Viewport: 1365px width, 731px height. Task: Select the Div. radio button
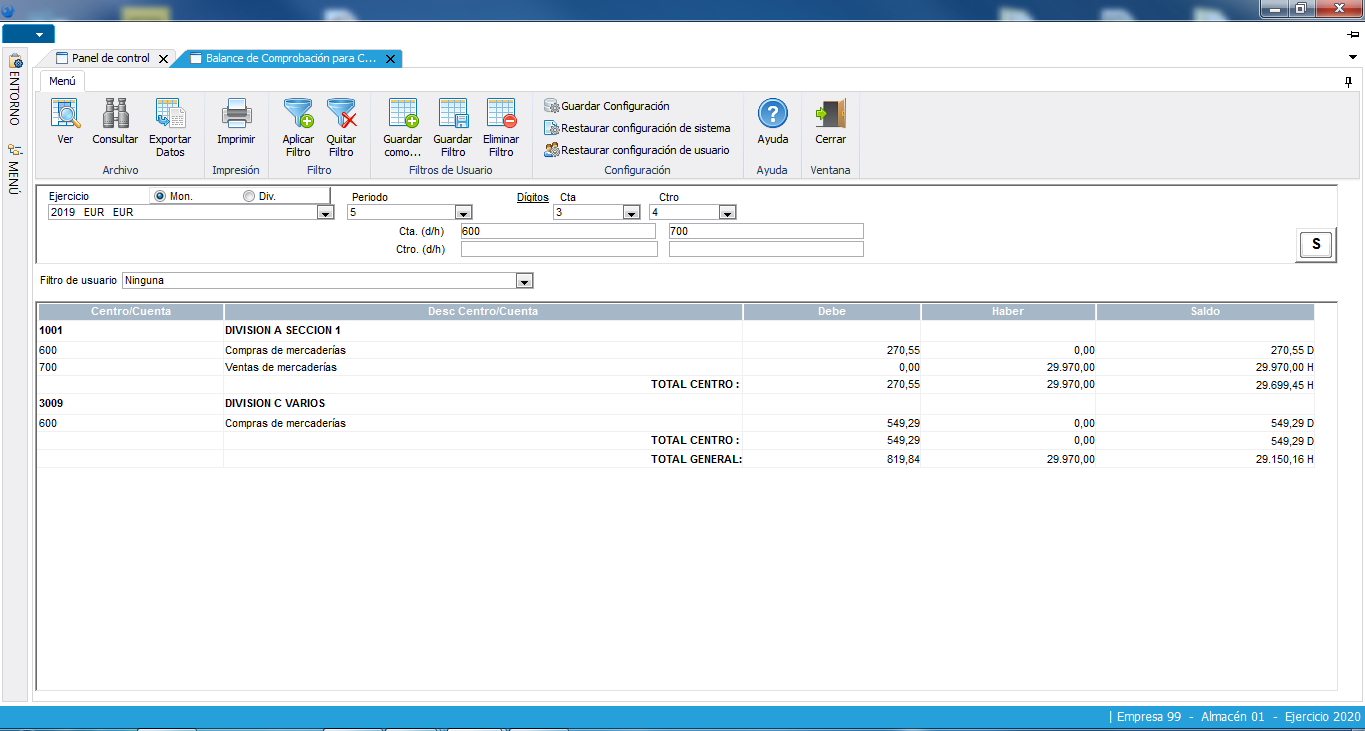tap(249, 196)
